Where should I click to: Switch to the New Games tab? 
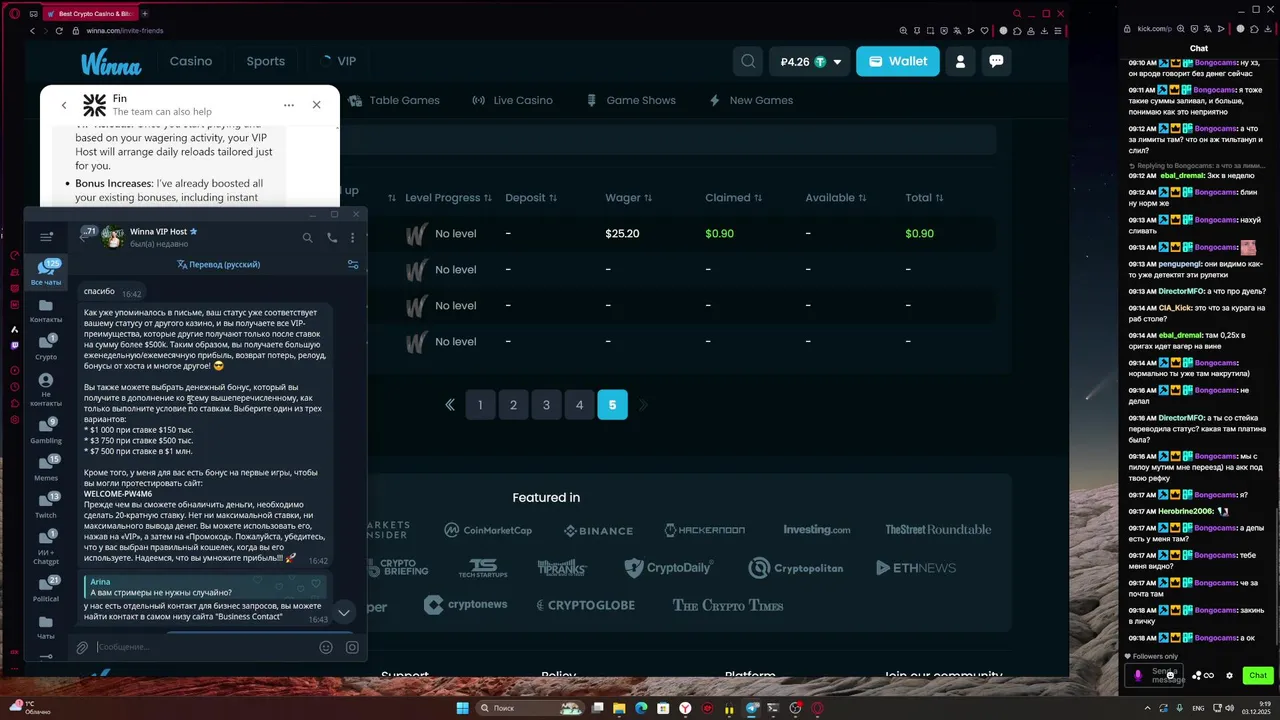coord(751,100)
